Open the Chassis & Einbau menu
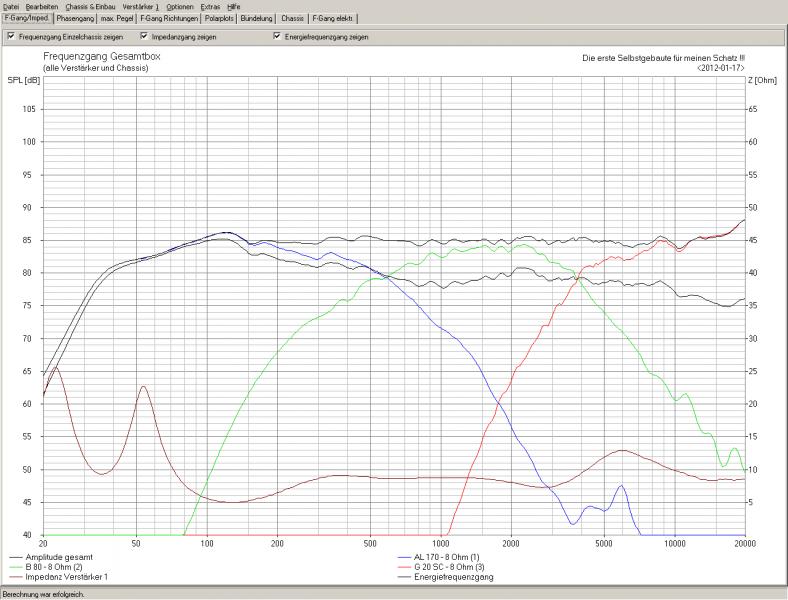The width and height of the screenshot is (788, 600). (91, 6)
